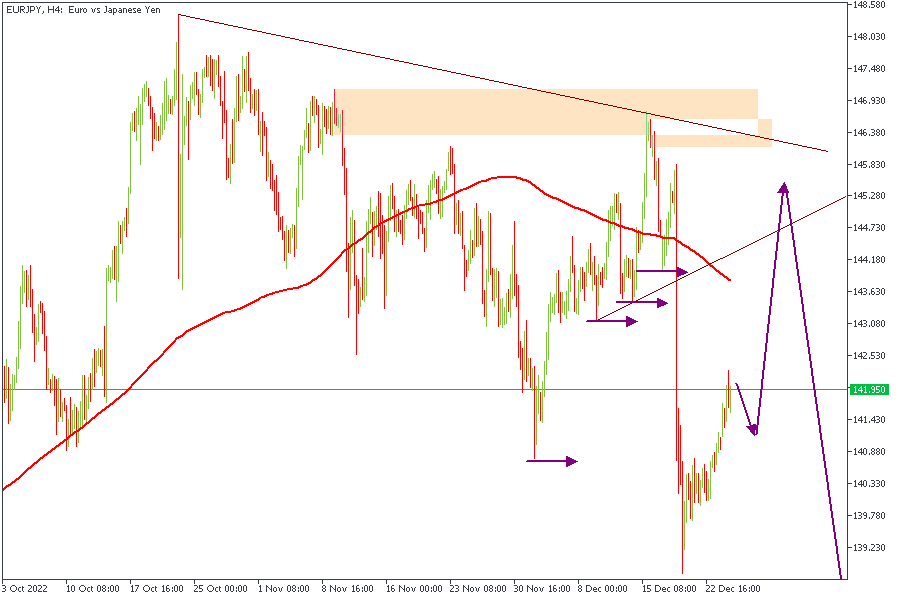Select the 15 Dec 08:00 time label
This screenshot has height=600, width=900.
[x=668, y=589]
